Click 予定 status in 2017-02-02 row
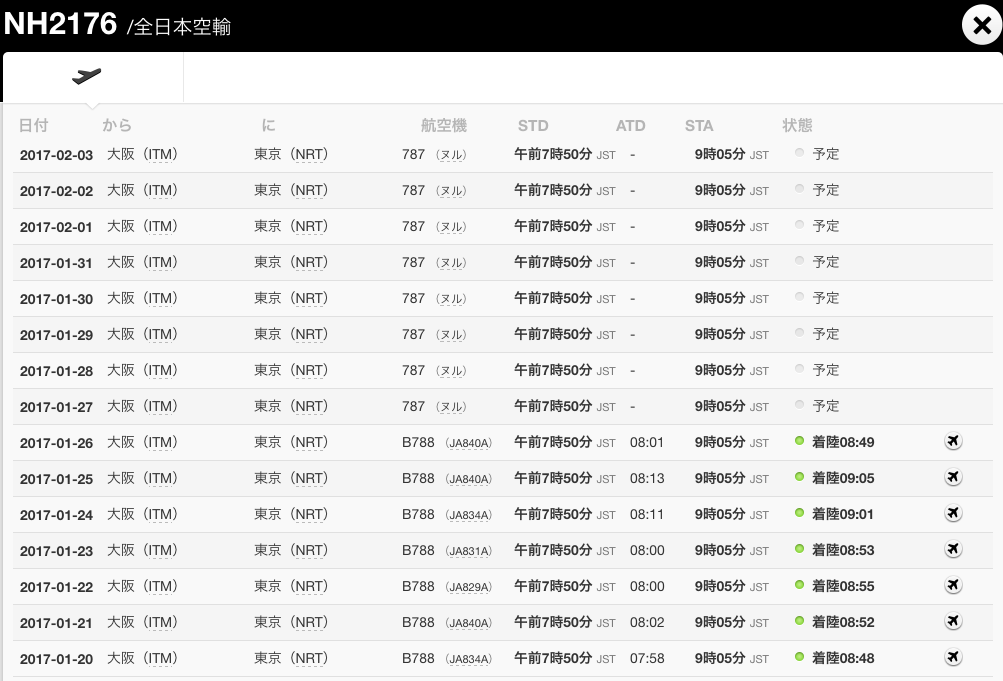The width and height of the screenshot is (1003, 681). (x=825, y=190)
